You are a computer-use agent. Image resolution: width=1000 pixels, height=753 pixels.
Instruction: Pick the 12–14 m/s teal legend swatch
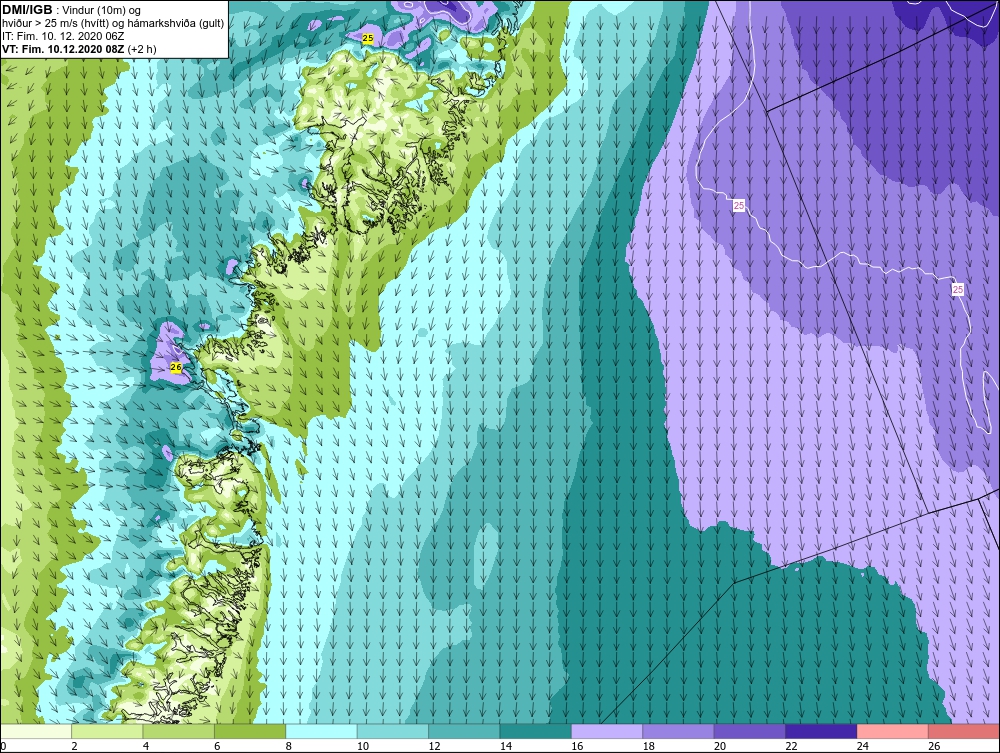point(464,731)
